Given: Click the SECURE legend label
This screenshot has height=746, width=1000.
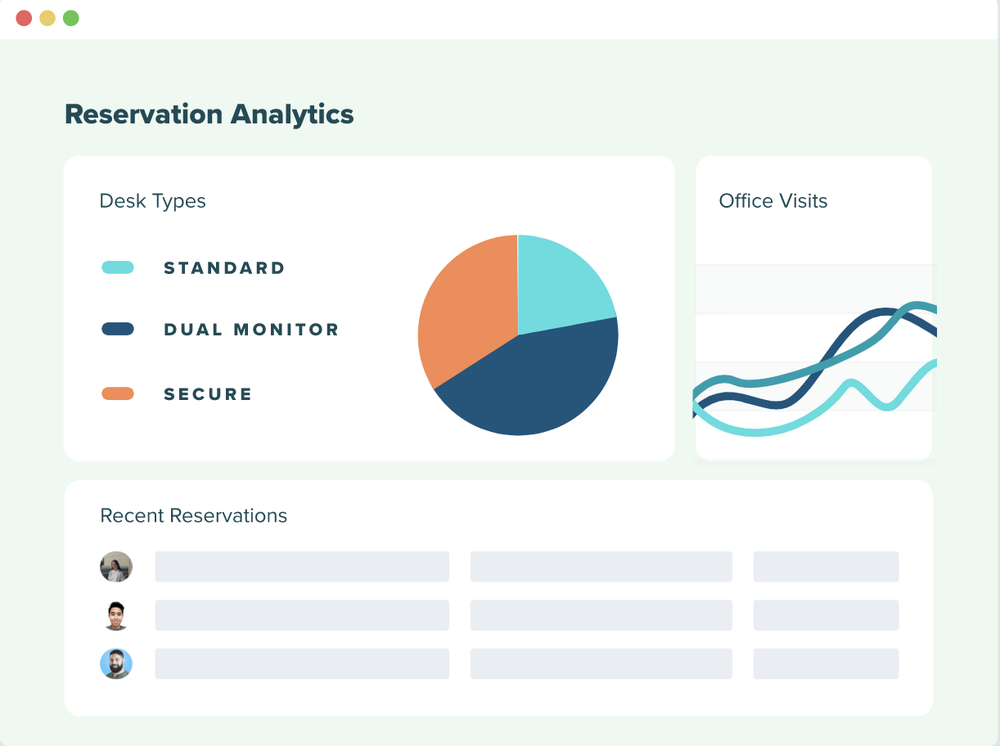Looking at the screenshot, I should click(208, 394).
